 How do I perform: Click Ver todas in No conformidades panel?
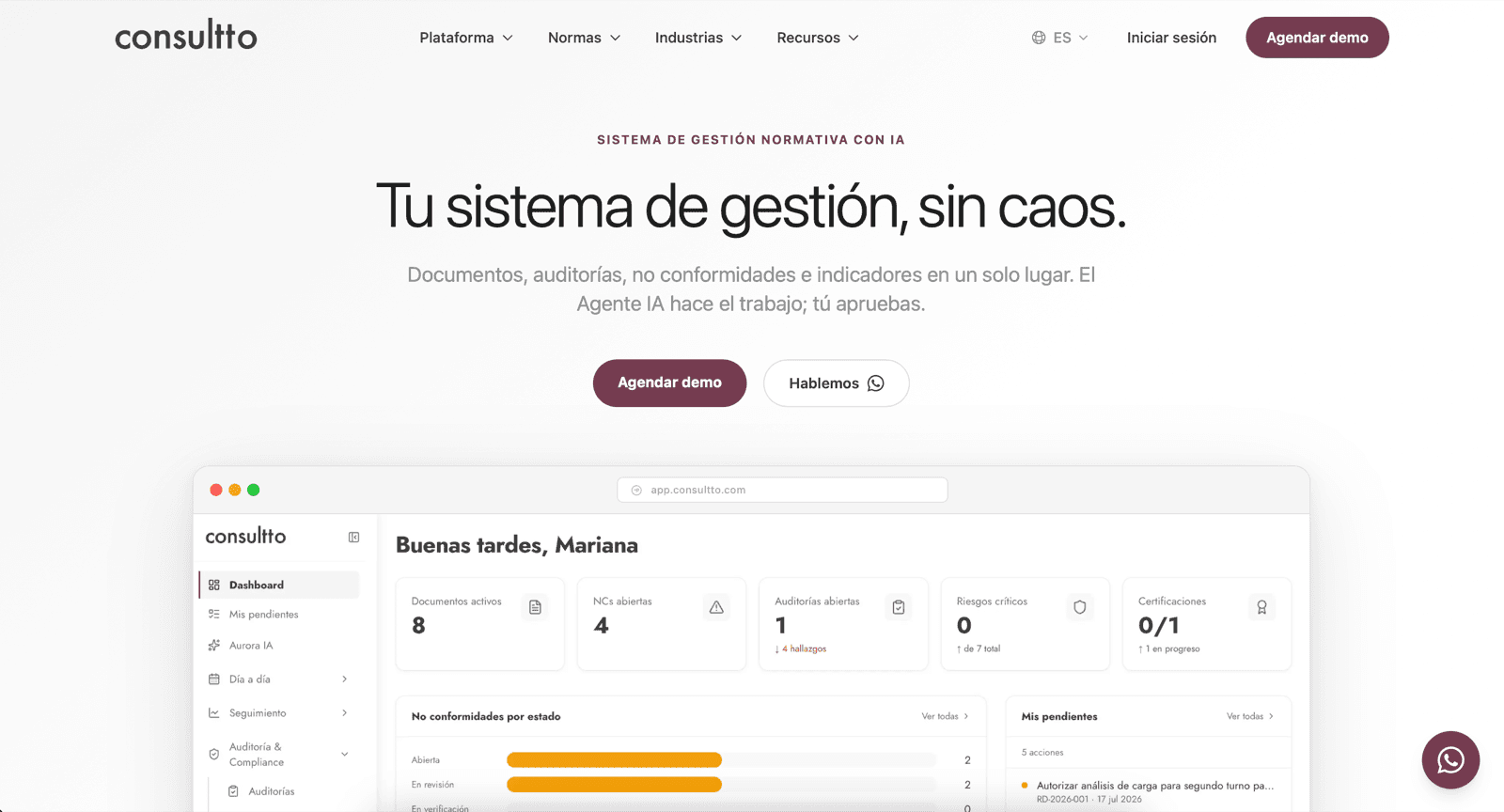pyautogui.click(x=945, y=716)
